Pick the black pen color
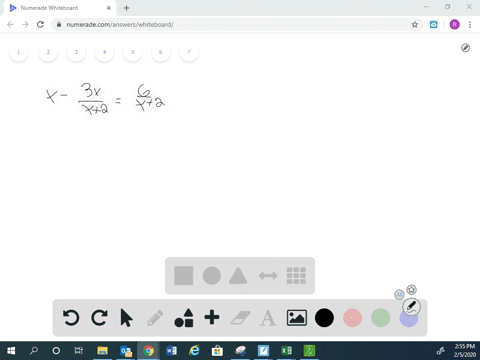The width and height of the screenshot is (480, 360). click(x=324, y=318)
